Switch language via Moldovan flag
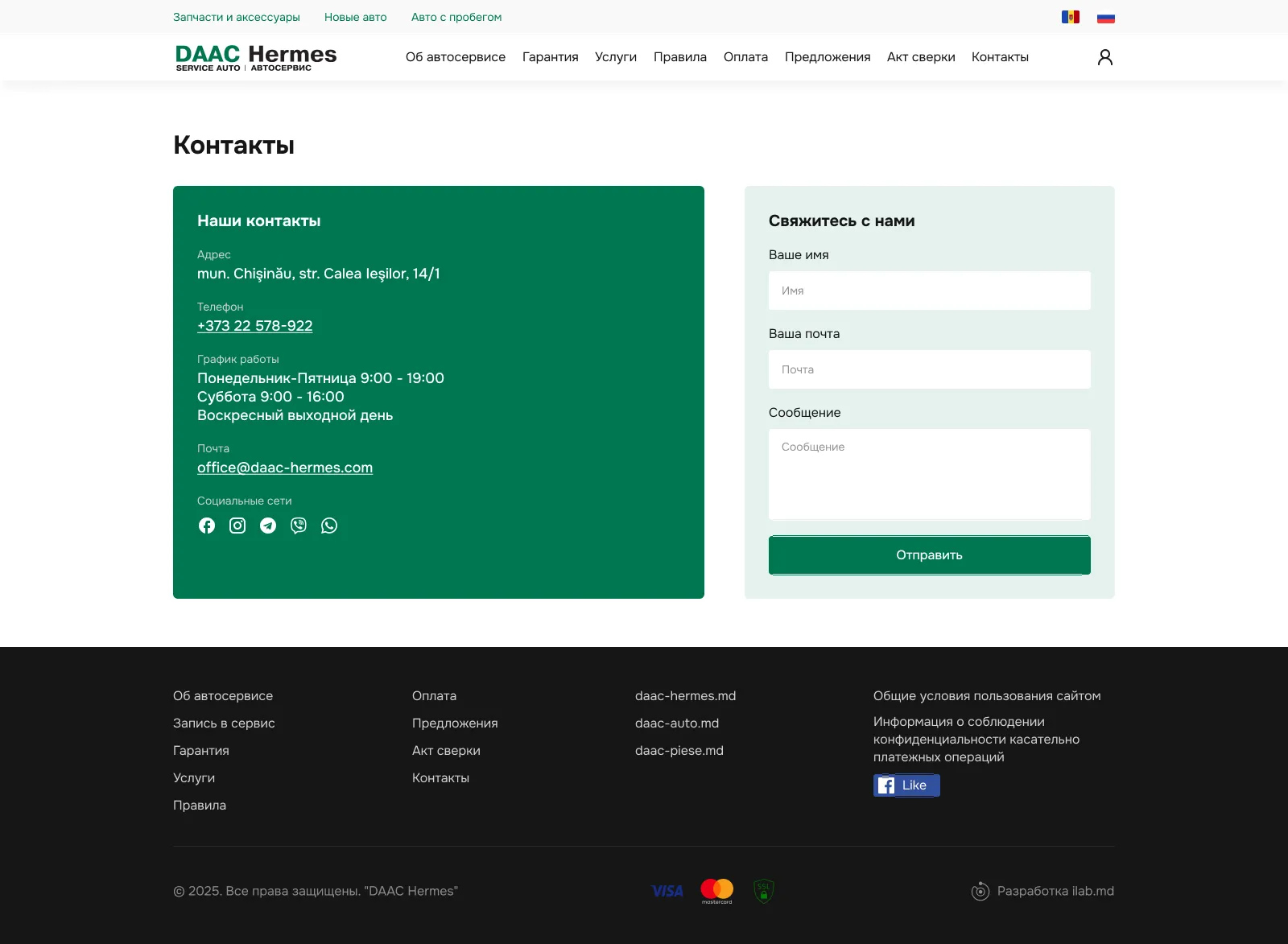1288x944 pixels. pyautogui.click(x=1070, y=17)
